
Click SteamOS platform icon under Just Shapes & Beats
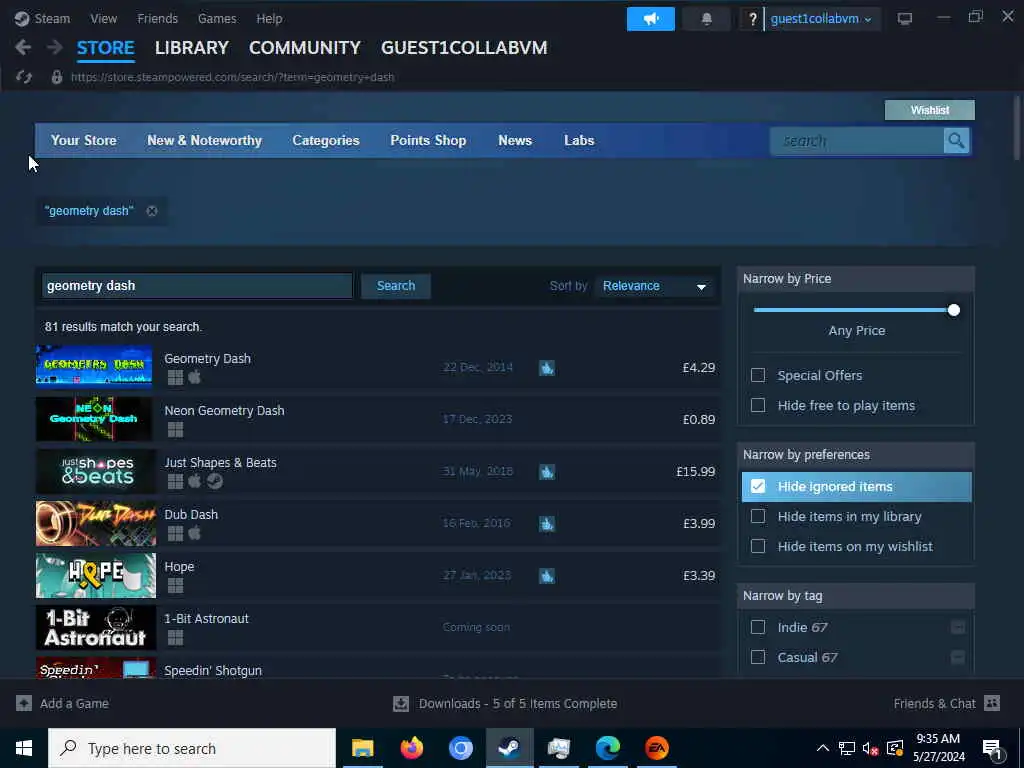215,481
